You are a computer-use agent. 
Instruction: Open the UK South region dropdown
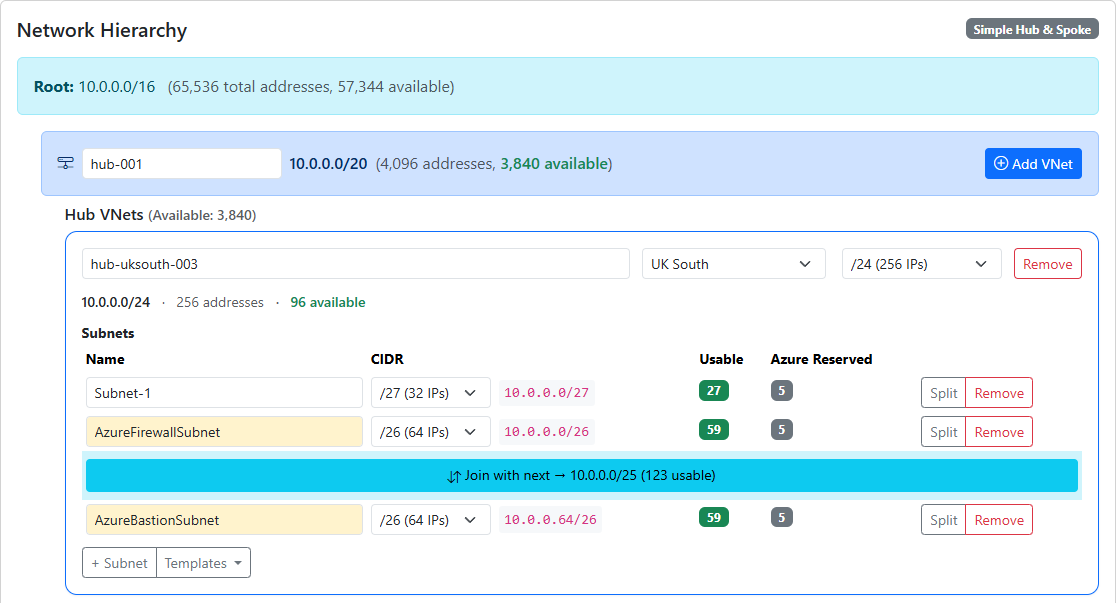733,263
